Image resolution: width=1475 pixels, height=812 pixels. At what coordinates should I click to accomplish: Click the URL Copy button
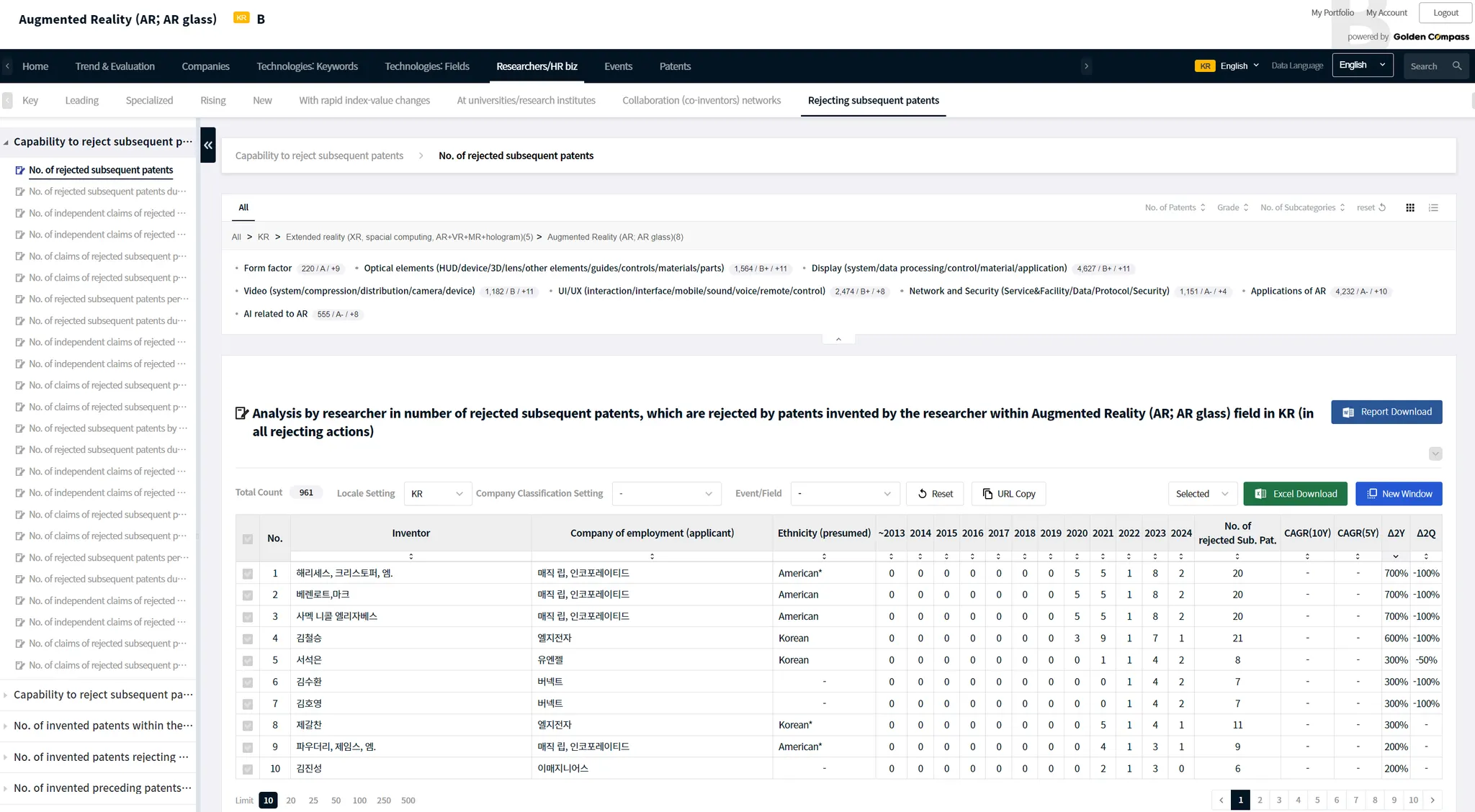tap(1008, 494)
